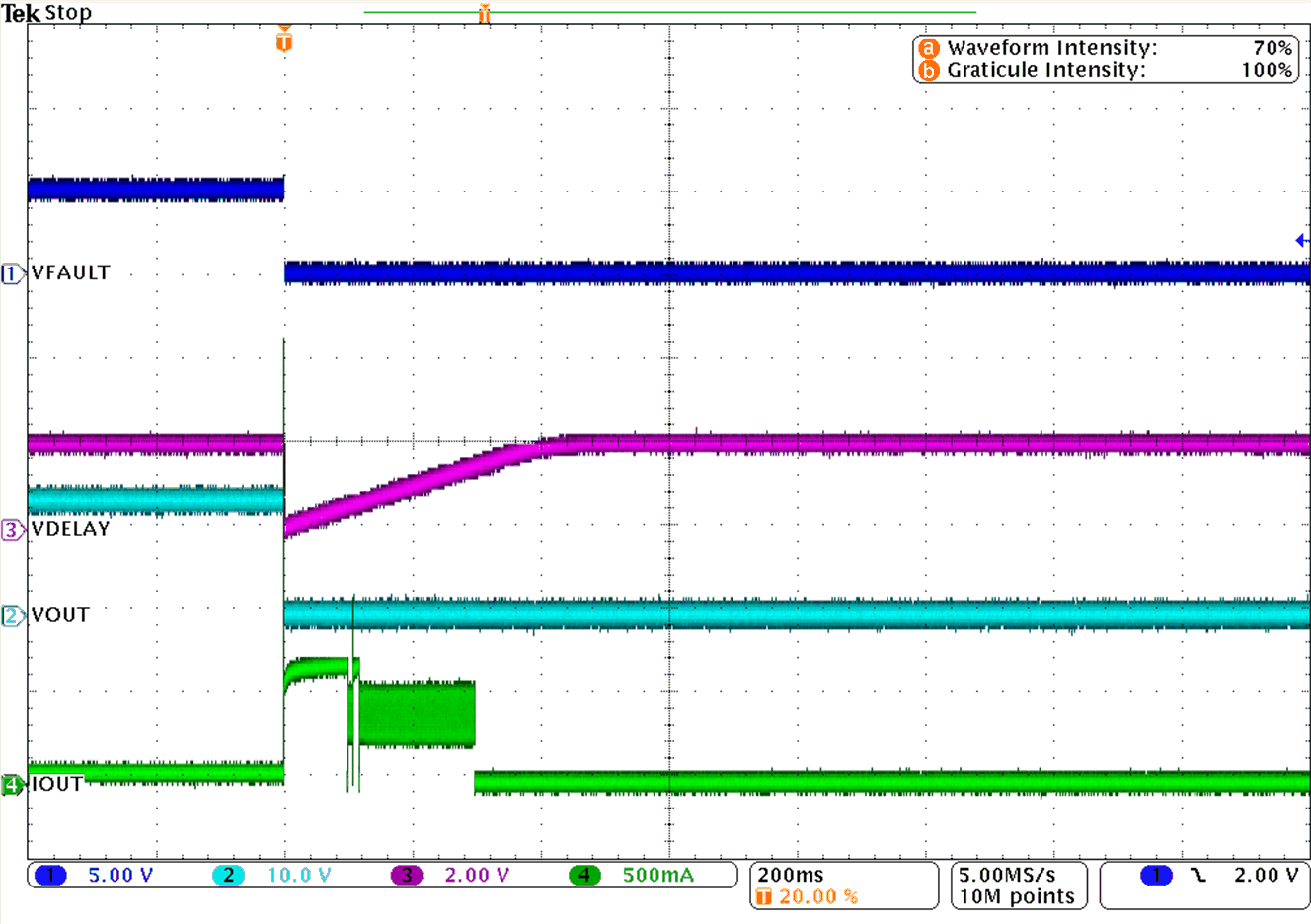Toggle the green channel 4 badge
1311x924 pixels.
pos(584,876)
